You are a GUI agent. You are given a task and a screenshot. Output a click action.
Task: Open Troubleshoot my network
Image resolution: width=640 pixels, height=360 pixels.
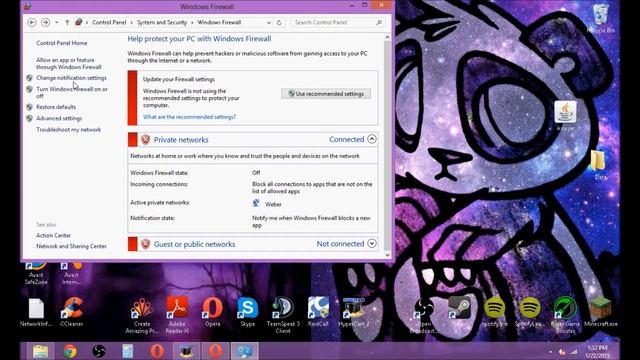coord(69,130)
